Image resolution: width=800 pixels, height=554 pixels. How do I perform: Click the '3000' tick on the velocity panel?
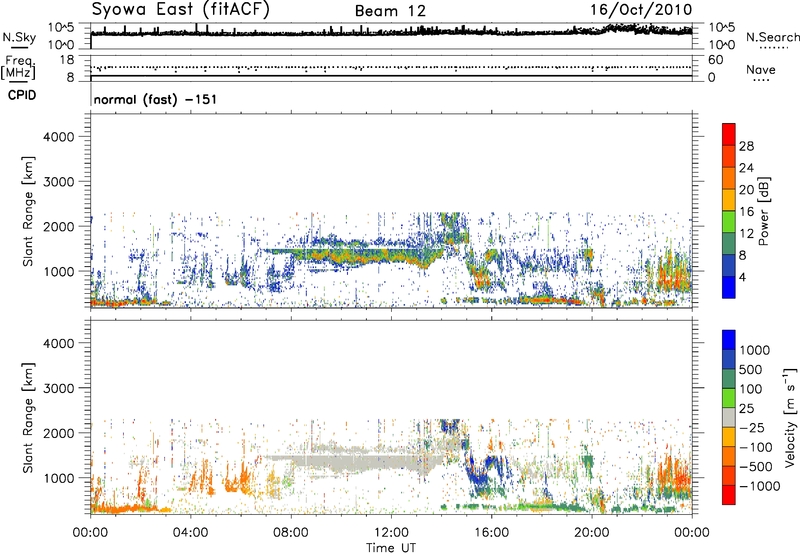59,388
